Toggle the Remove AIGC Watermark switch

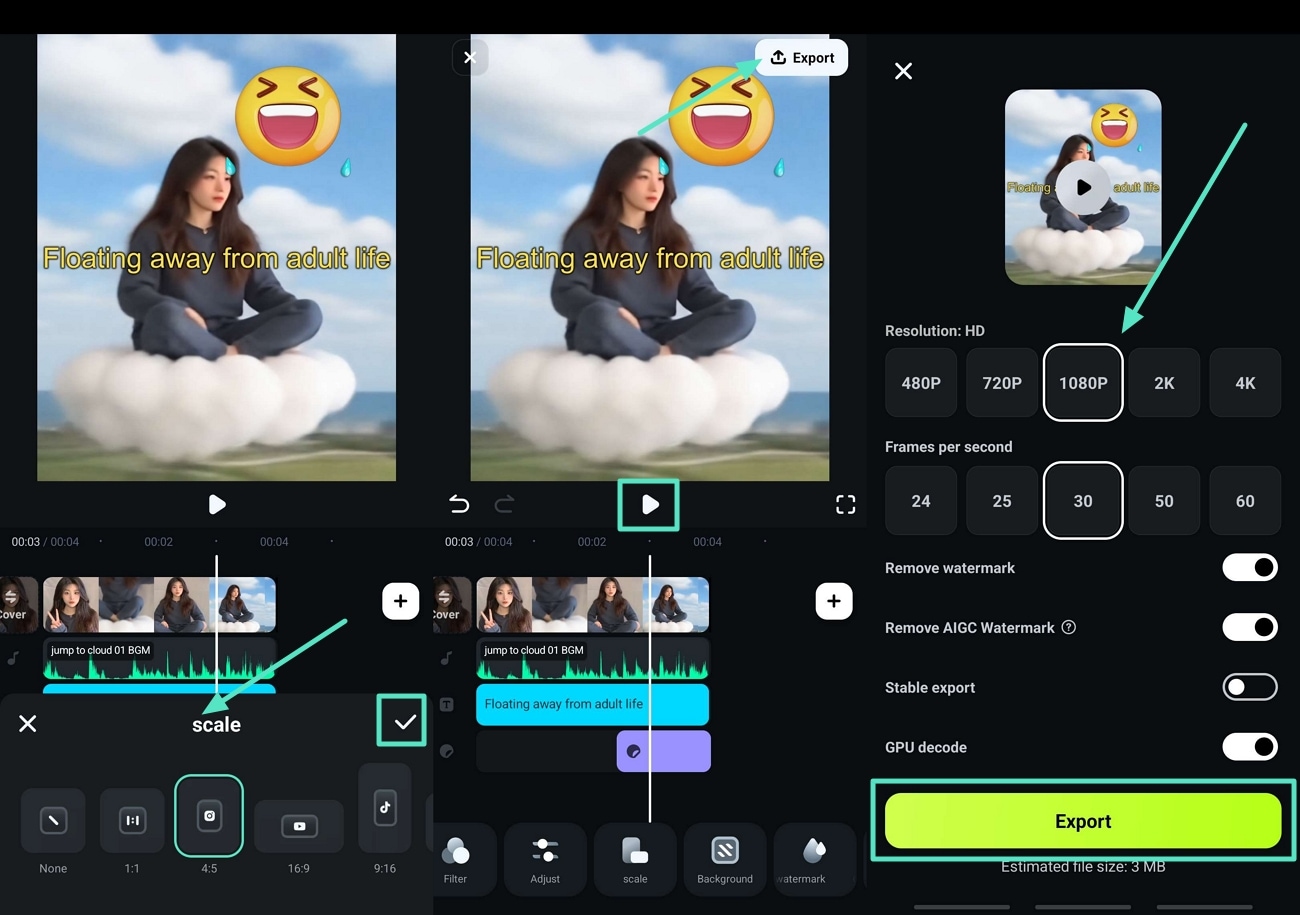[x=1250, y=628]
